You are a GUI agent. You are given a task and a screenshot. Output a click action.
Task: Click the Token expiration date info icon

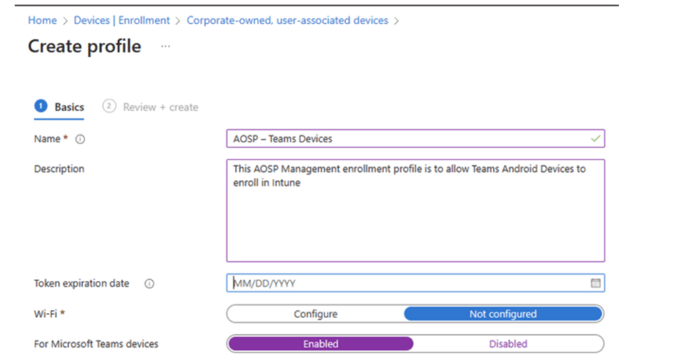(149, 284)
